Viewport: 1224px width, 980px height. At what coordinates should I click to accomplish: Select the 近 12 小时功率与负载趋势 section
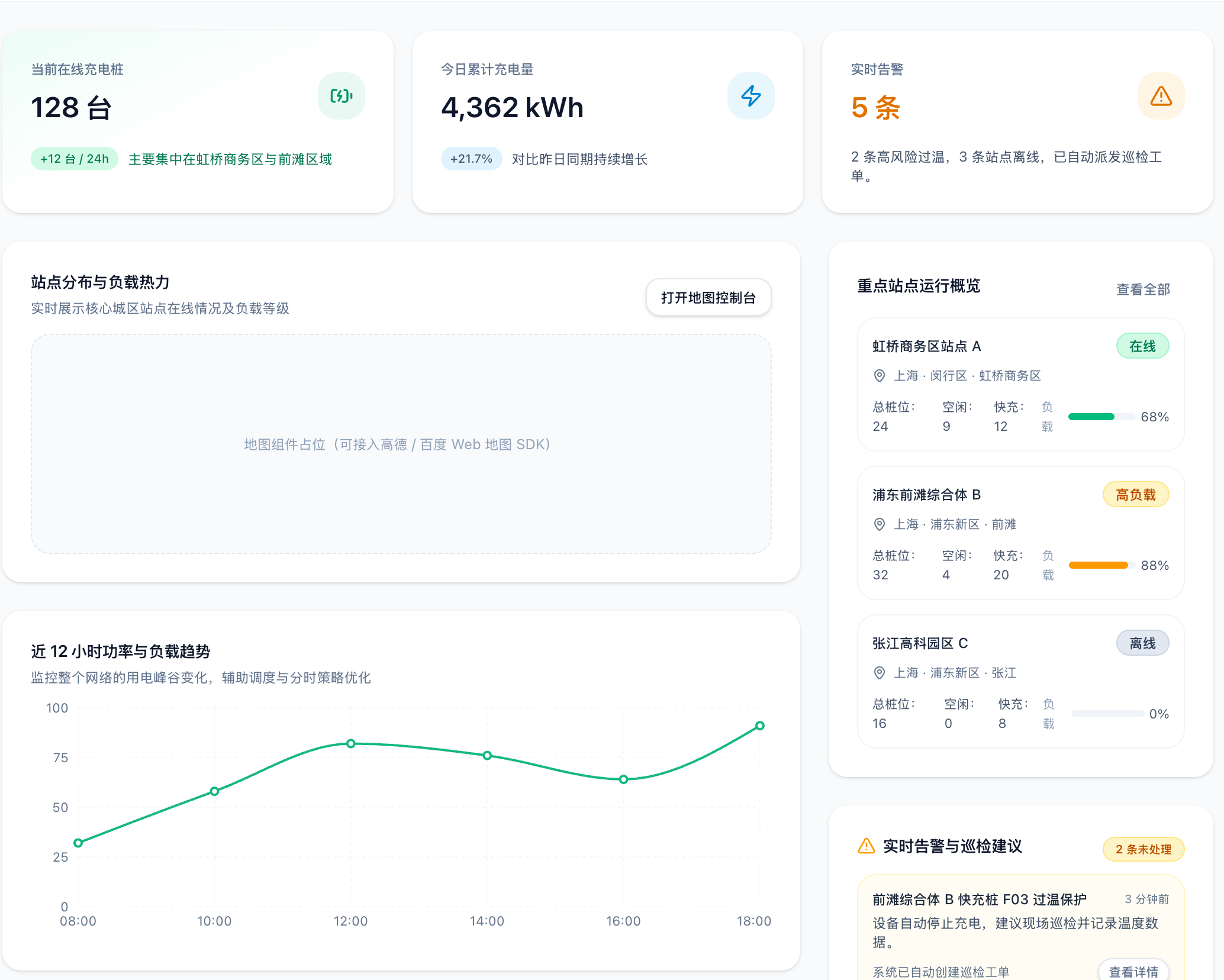[122, 651]
